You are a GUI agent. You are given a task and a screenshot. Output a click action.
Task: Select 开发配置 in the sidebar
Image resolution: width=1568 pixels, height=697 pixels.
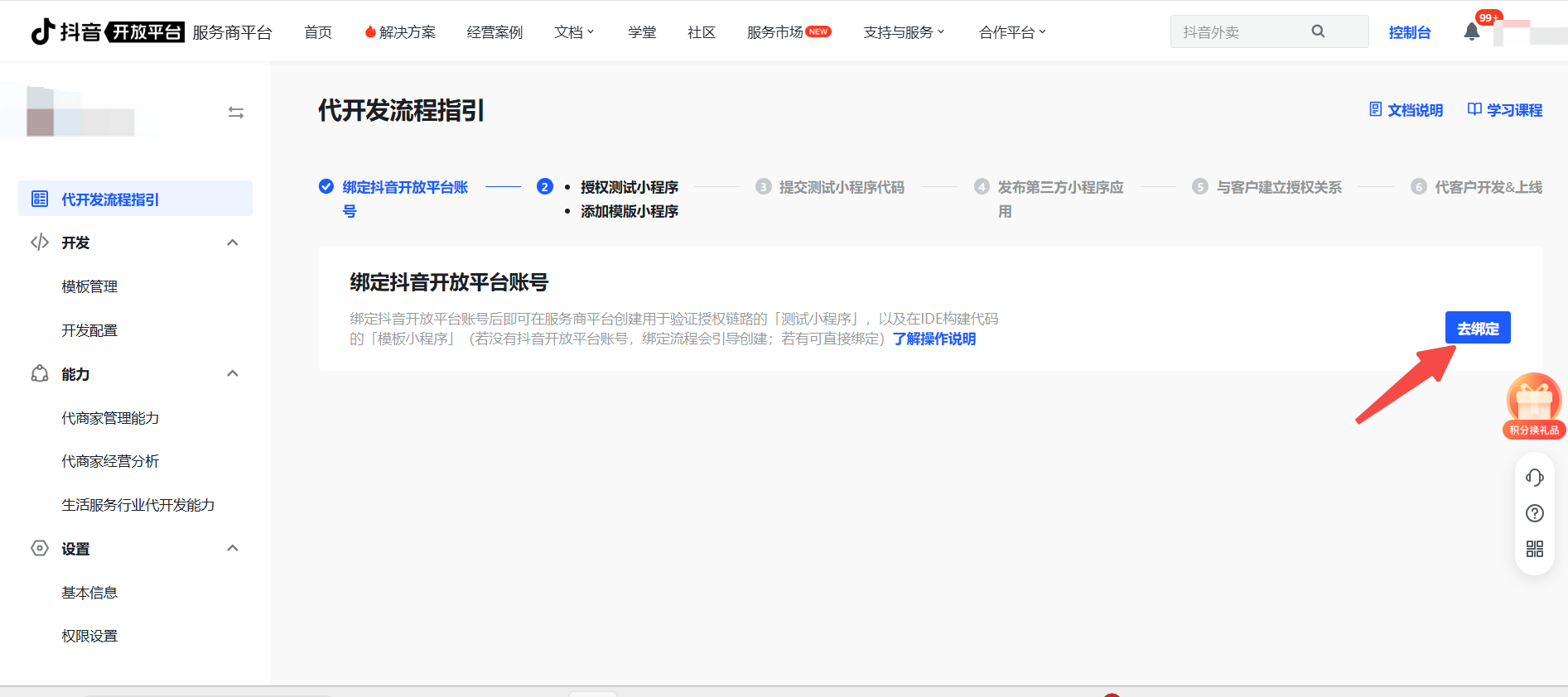89,330
